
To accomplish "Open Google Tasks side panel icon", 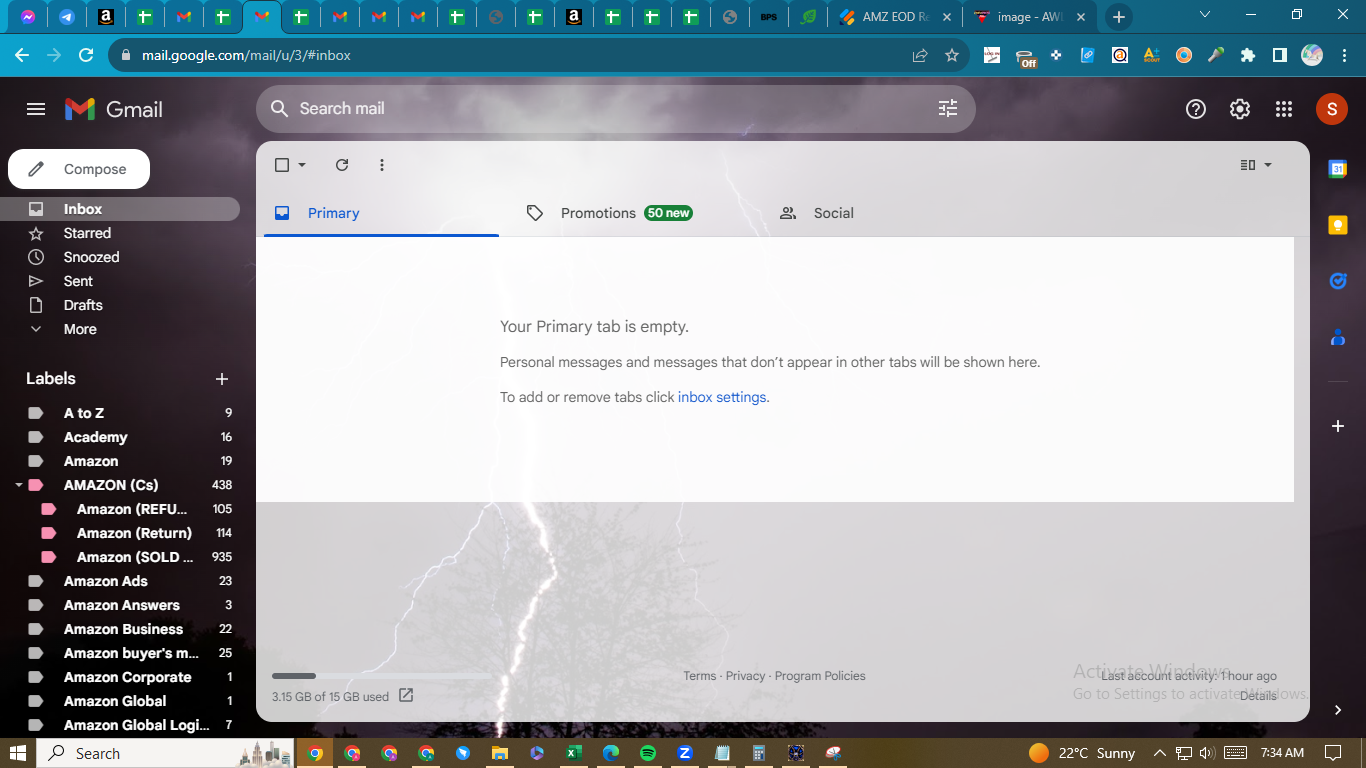I will 1337,281.
